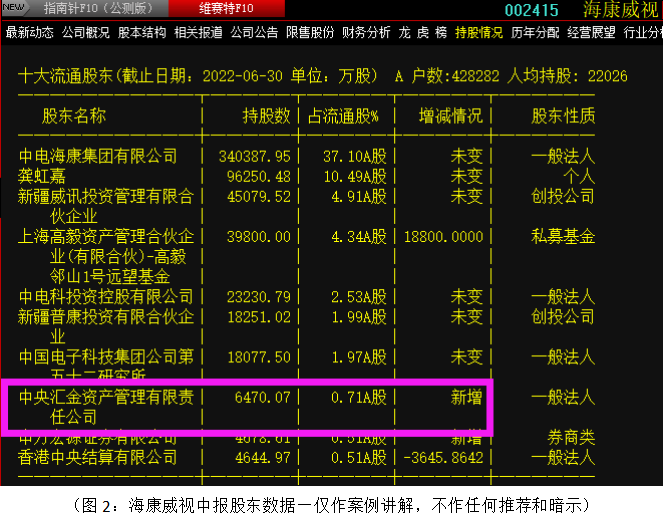Click 新增 in 中央汇金 row
This screenshot has height=520, width=663.
467,397
